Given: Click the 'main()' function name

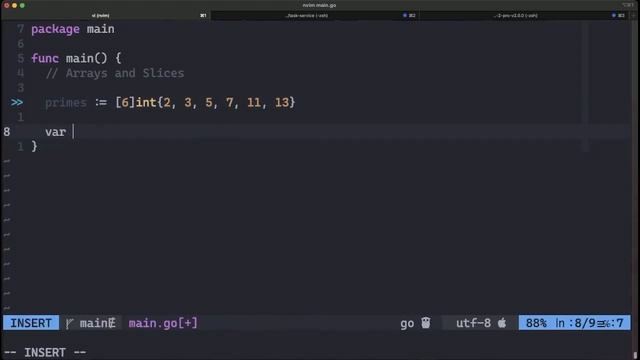Looking at the screenshot, I should [87, 58].
